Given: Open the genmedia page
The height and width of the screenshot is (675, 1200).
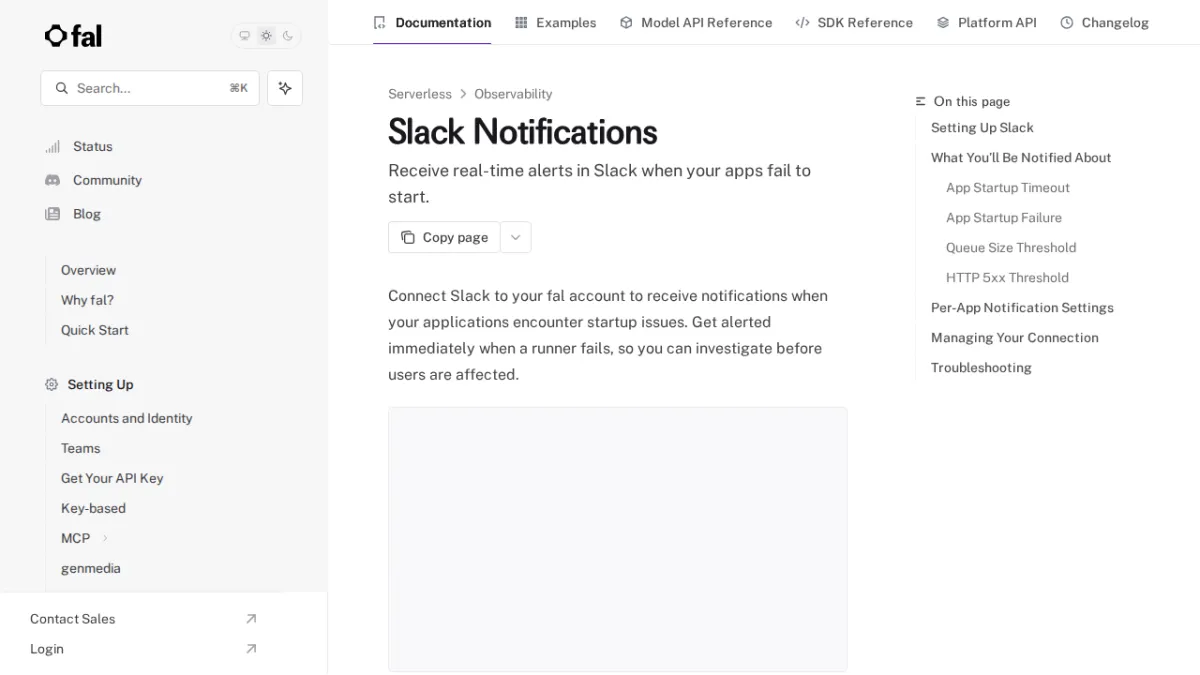Looking at the screenshot, I should point(90,568).
